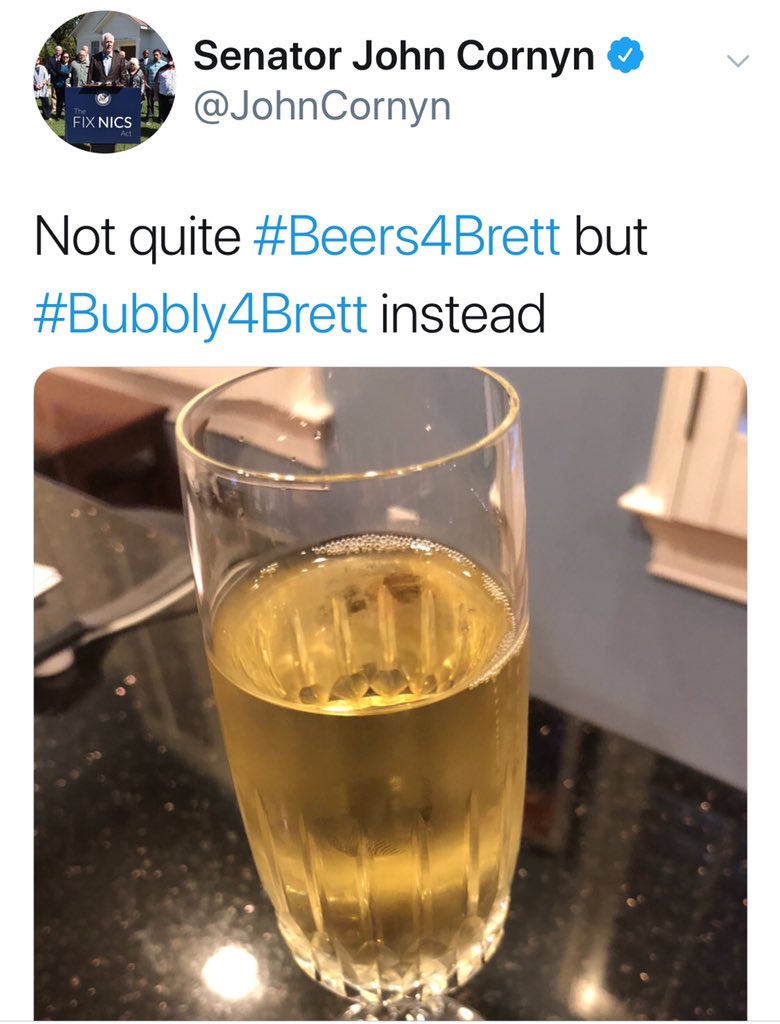Click the words "Not quite" in tweet
The image size is (780, 1024).
(137, 238)
